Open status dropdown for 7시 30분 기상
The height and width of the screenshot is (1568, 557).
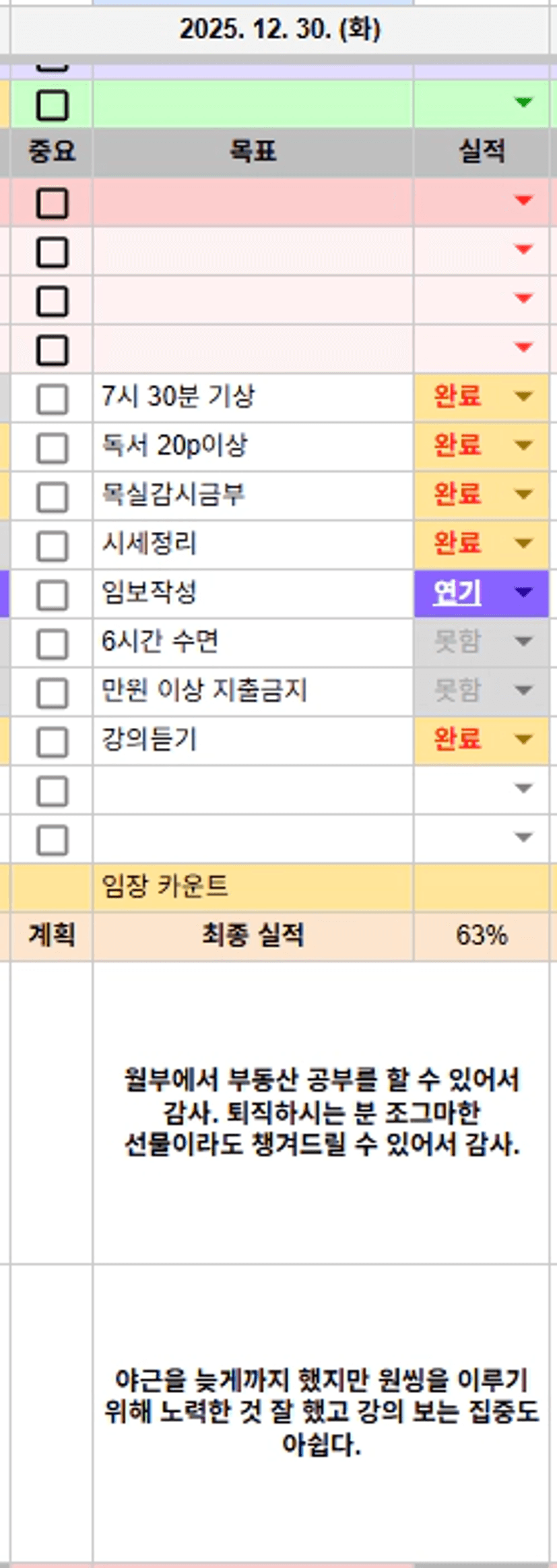523,397
